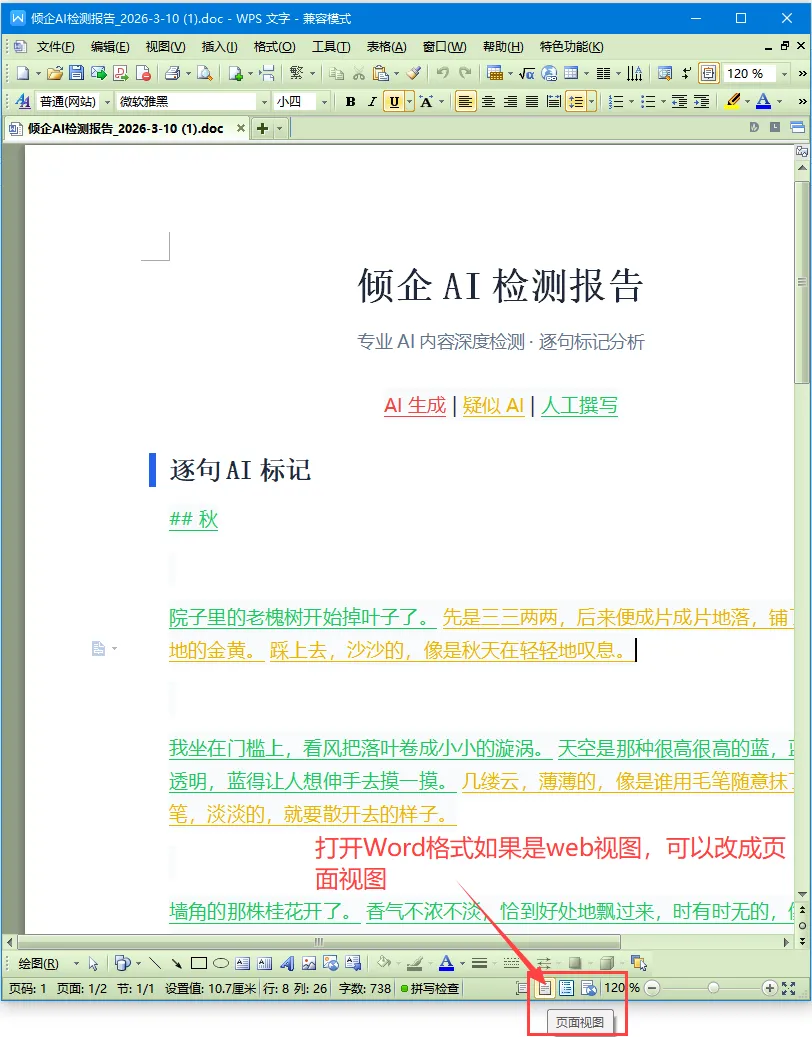Open the 微软雅黑 font name dropdown
This screenshot has height=1037, width=812.
point(266,101)
